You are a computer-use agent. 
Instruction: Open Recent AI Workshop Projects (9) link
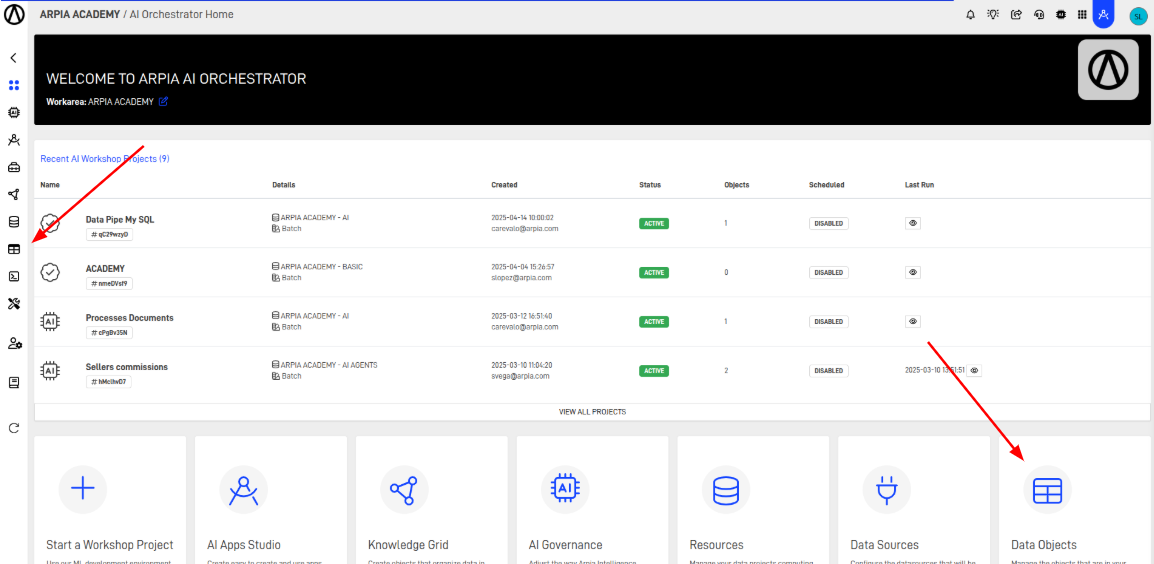105,158
